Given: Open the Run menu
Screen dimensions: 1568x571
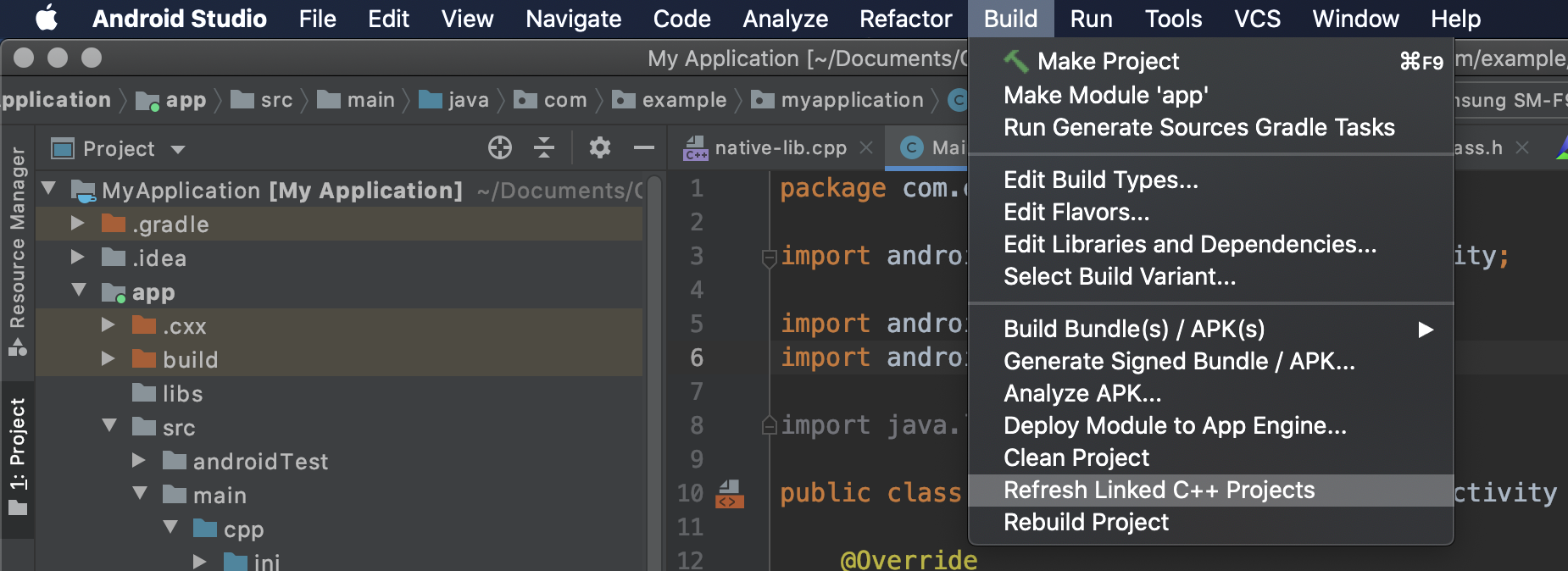Looking at the screenshot, I should click(x=1091, y=18).
